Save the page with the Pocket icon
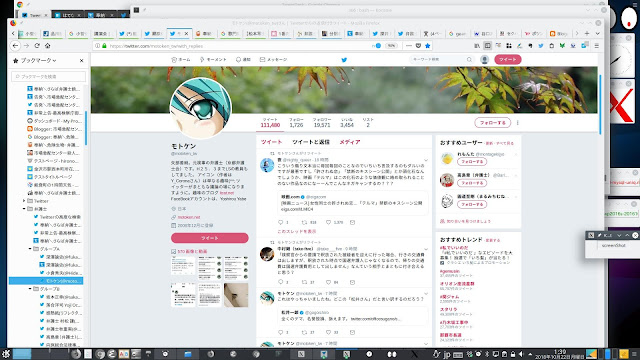Viewport: 640px width, 360px height. [x=418, y=46]
